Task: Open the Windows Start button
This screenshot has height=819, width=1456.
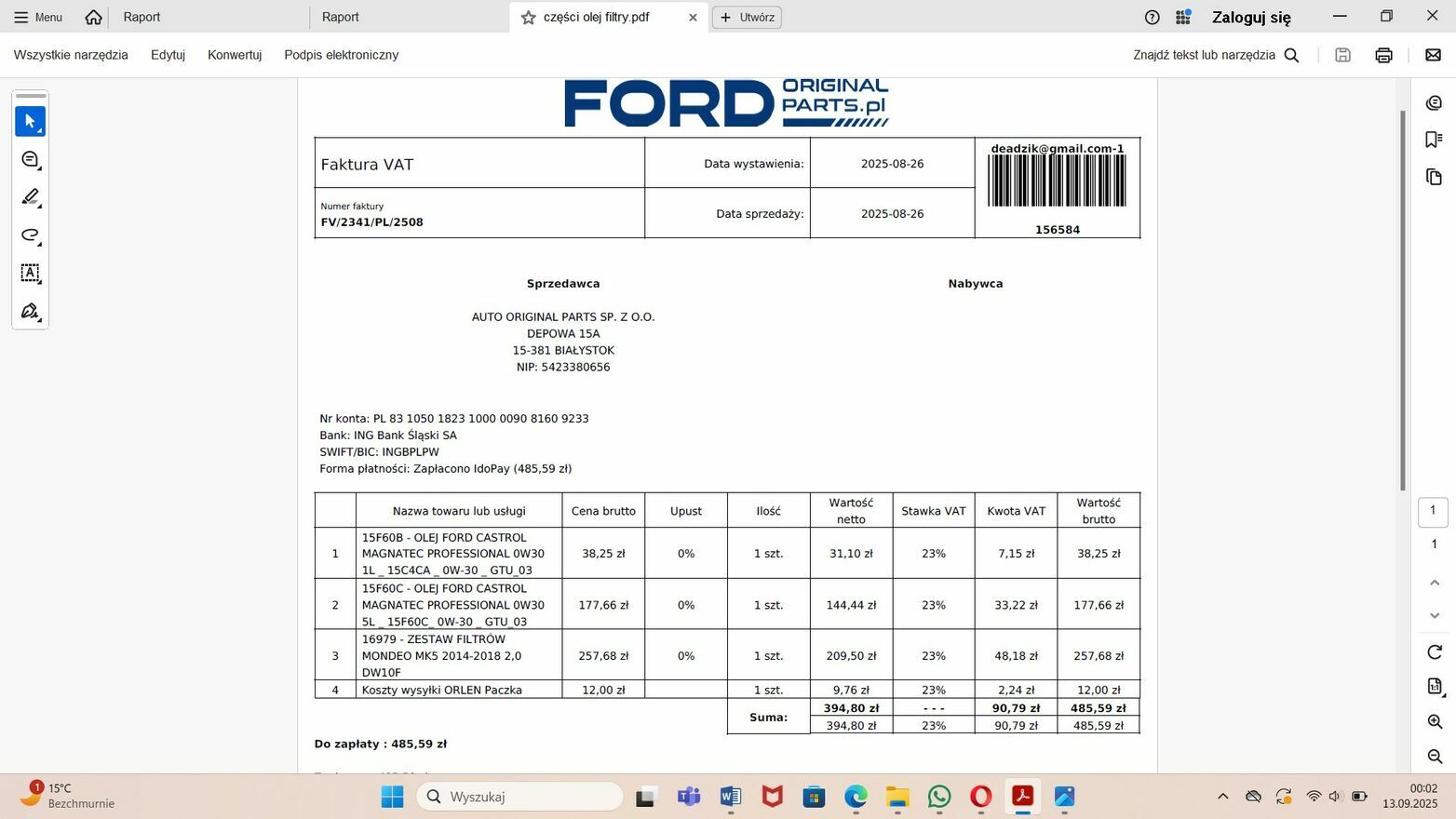Action: click(392, 797)
